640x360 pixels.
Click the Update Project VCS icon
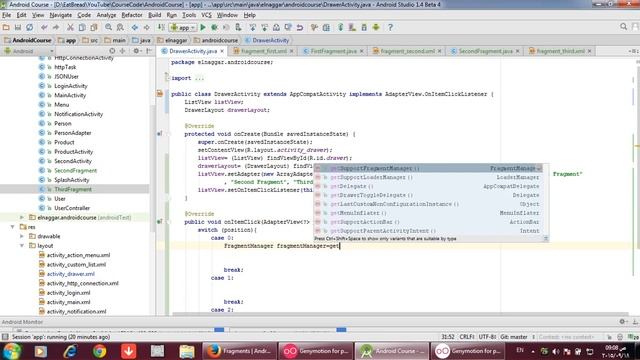point(253,27)
